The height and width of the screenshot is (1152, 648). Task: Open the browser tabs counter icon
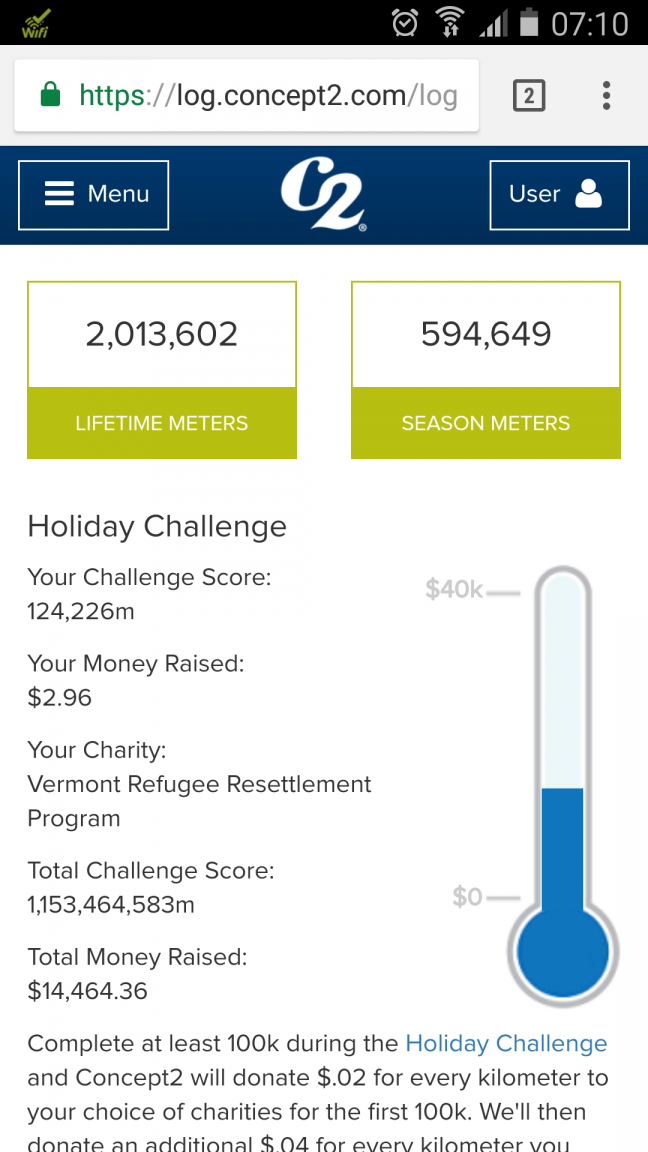coord(529,96)
